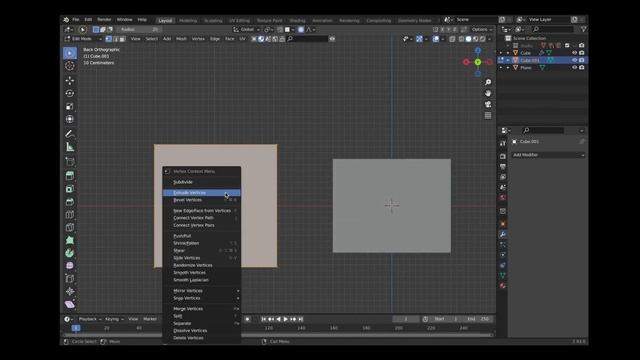This screenshot has width=640, height=360.
Task: Click the End frame 250 field
Action: click(x=478, y=319)
